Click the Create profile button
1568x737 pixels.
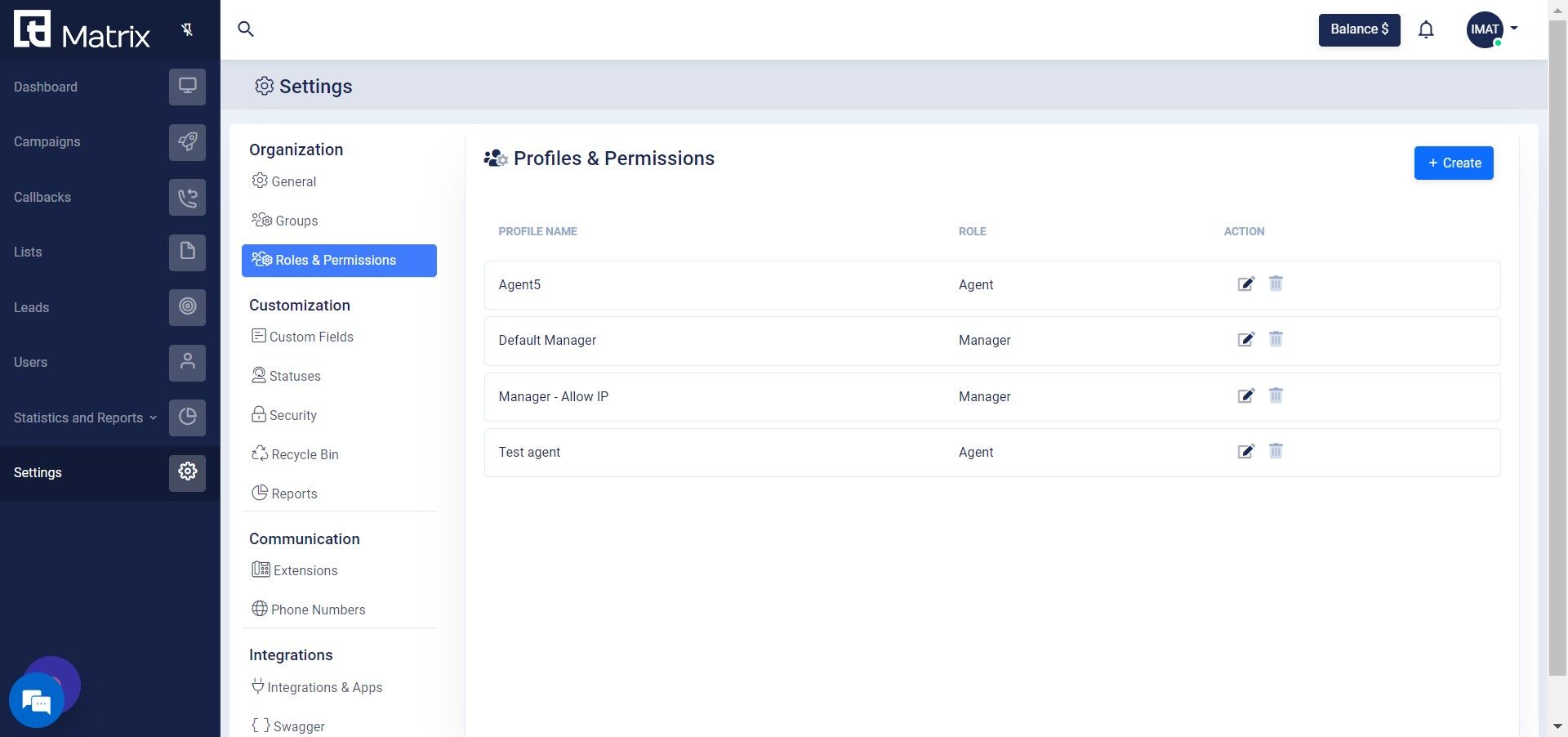(1453, 163)
